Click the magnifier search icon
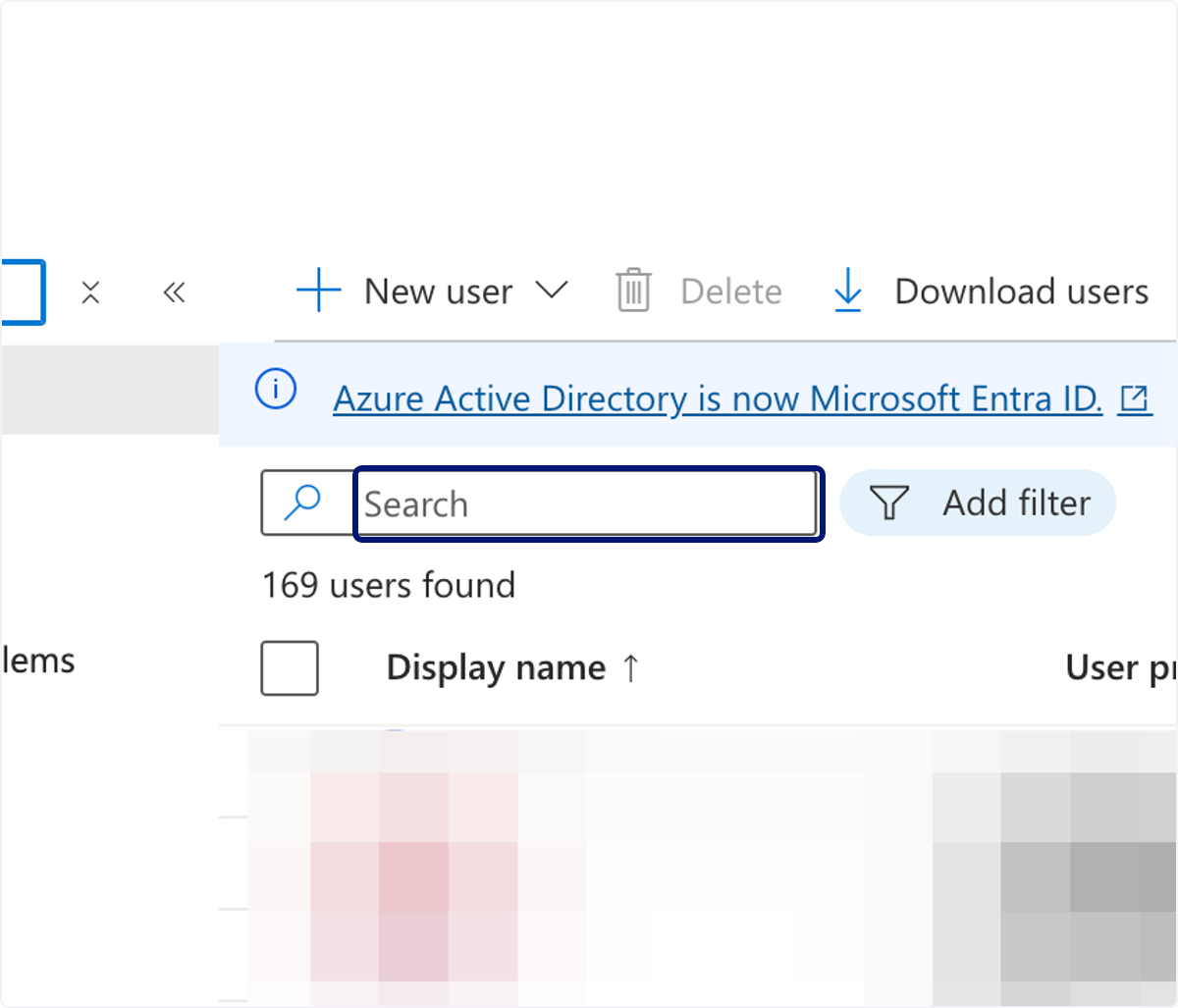 302,502
